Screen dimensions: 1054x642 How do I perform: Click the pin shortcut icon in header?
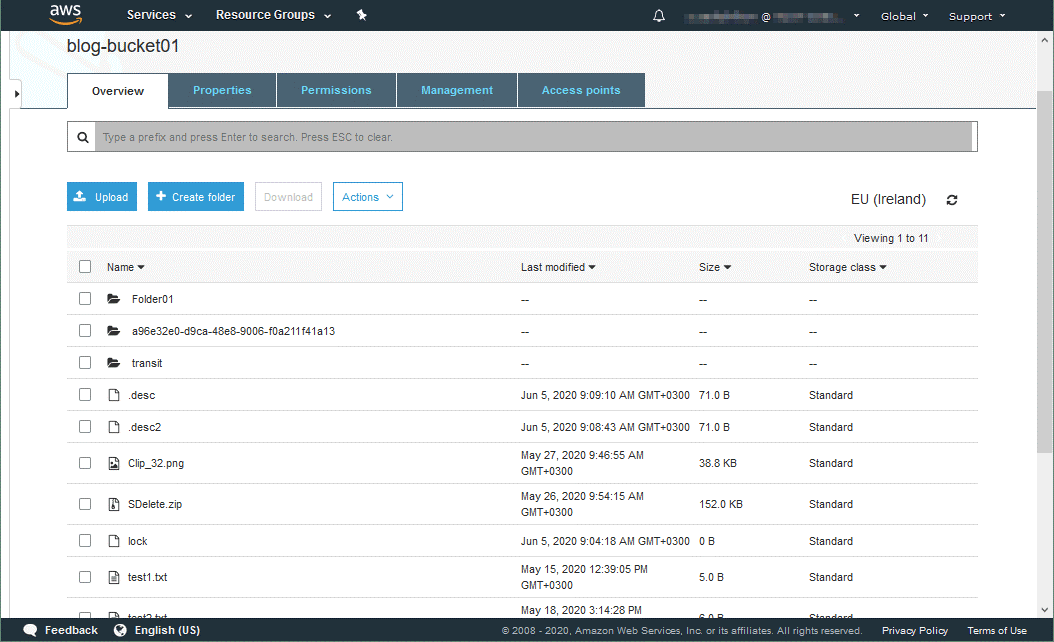(362, 15)
